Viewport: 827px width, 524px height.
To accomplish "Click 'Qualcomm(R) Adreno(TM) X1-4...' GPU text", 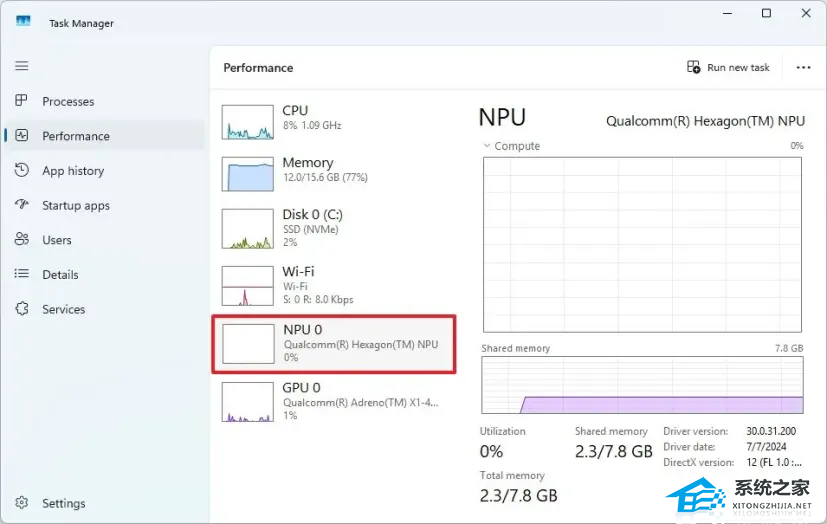I will (x=361, y=403).
